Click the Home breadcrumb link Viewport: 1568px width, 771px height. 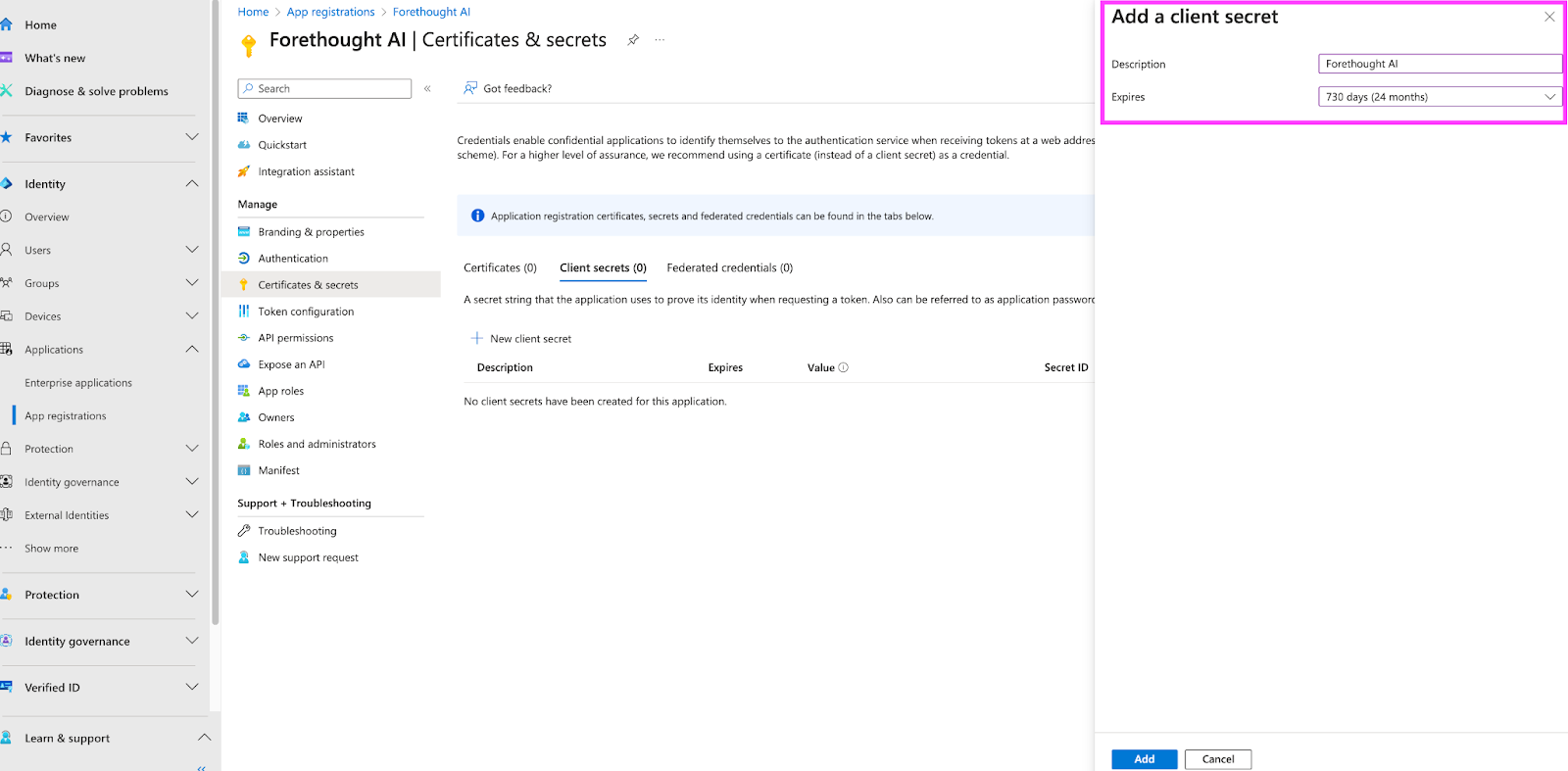tap(253, 12)
